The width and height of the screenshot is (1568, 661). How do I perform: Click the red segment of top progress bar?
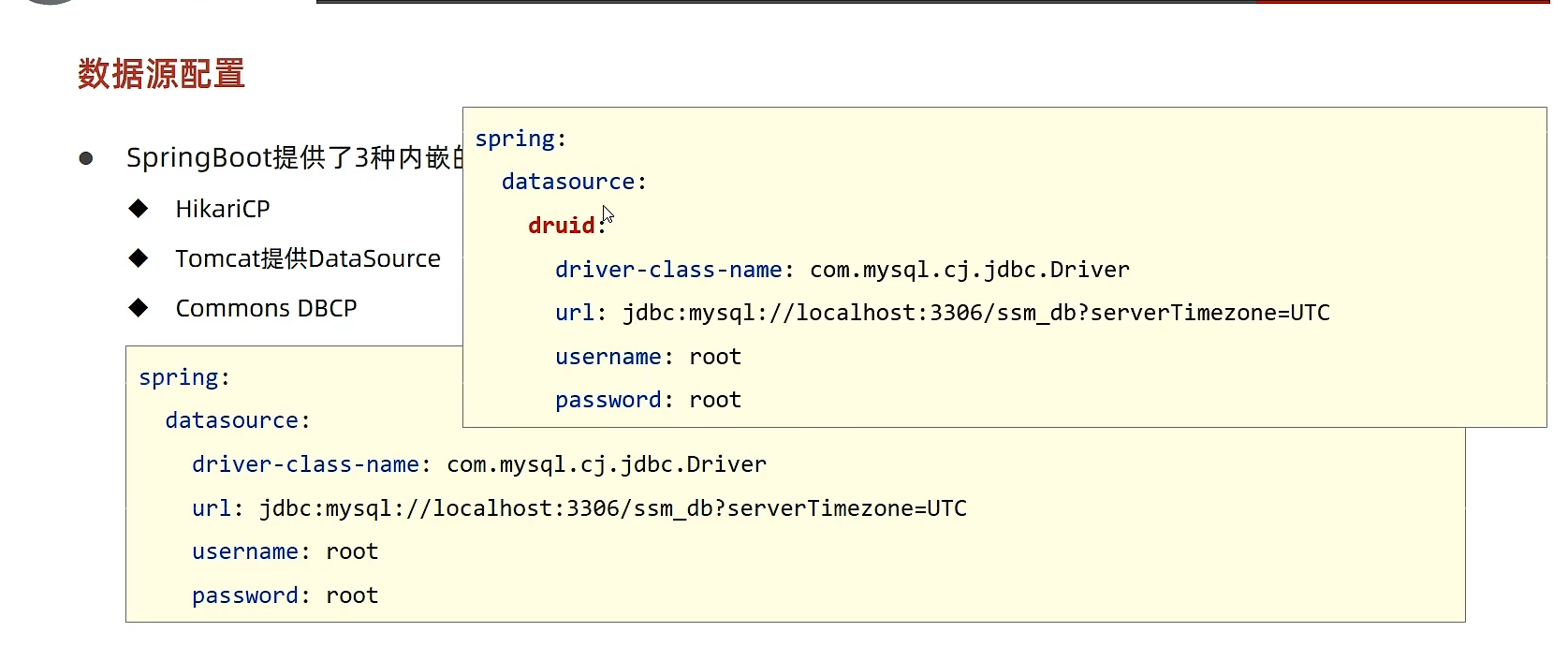[1402, 2]
